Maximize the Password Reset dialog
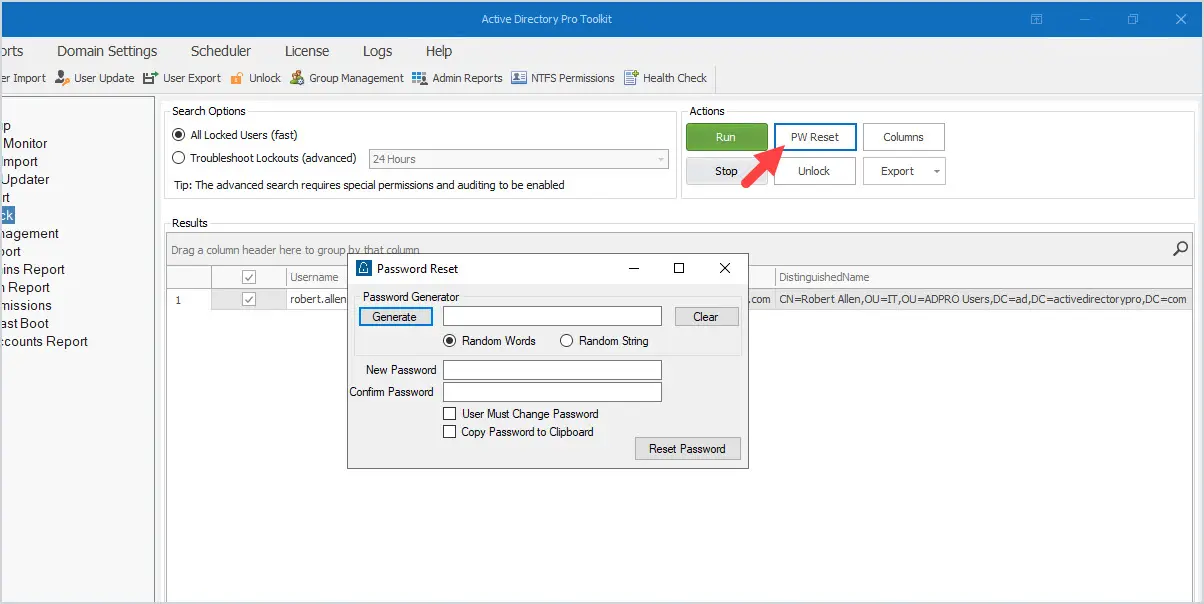This screenshot has width=1204, height=604. tap(679, 268)
